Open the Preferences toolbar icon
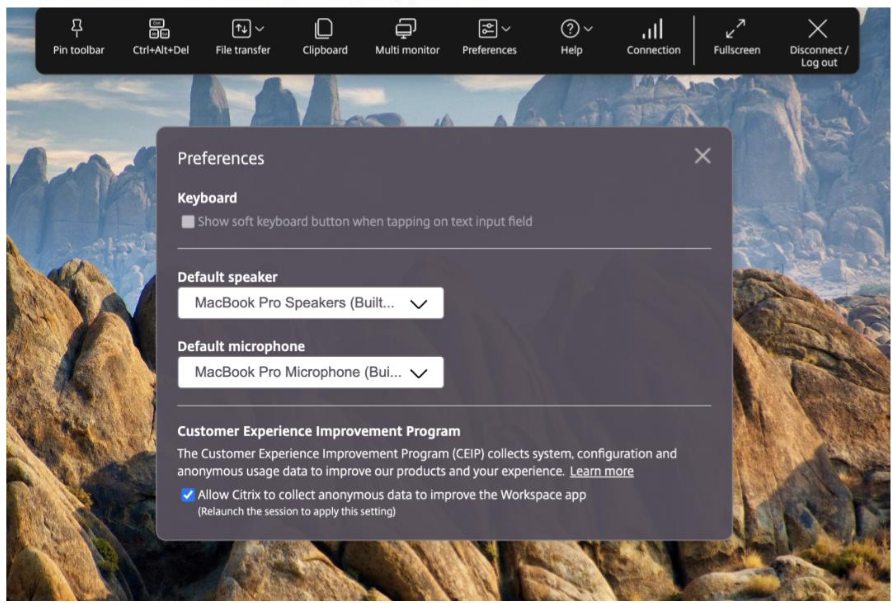 coord(488,29)
